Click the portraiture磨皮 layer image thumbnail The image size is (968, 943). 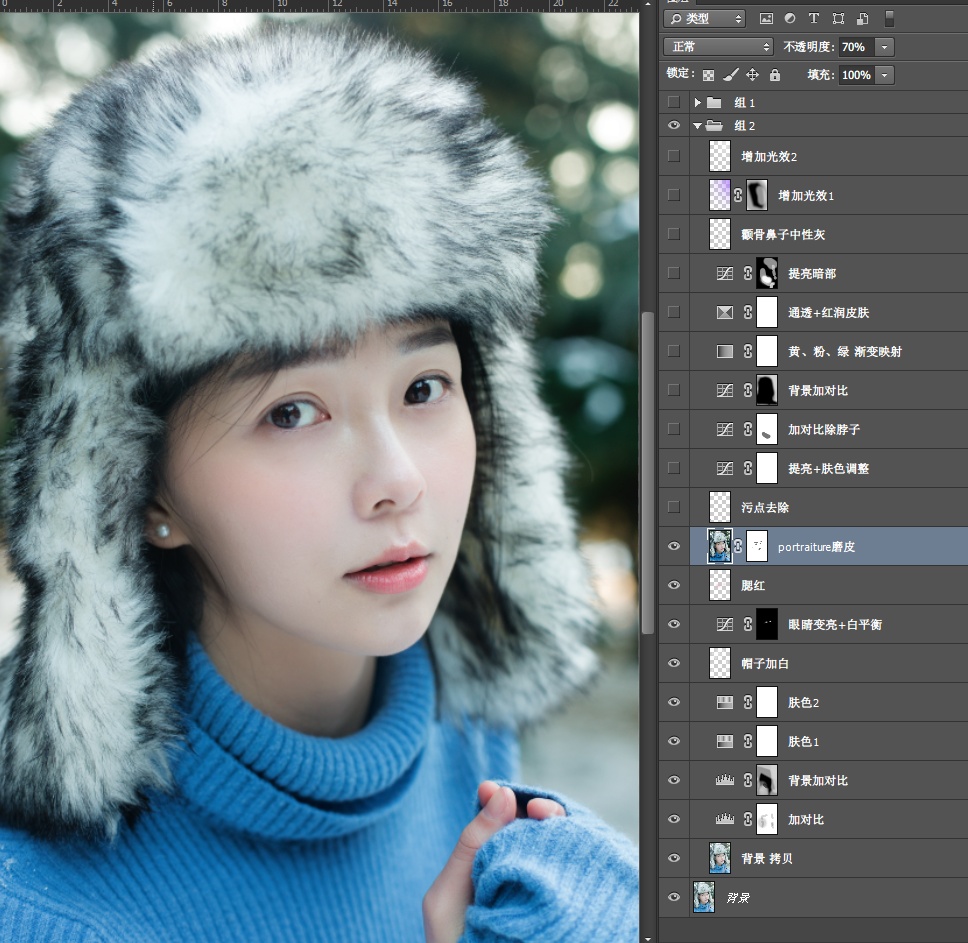tap(720, 546)
